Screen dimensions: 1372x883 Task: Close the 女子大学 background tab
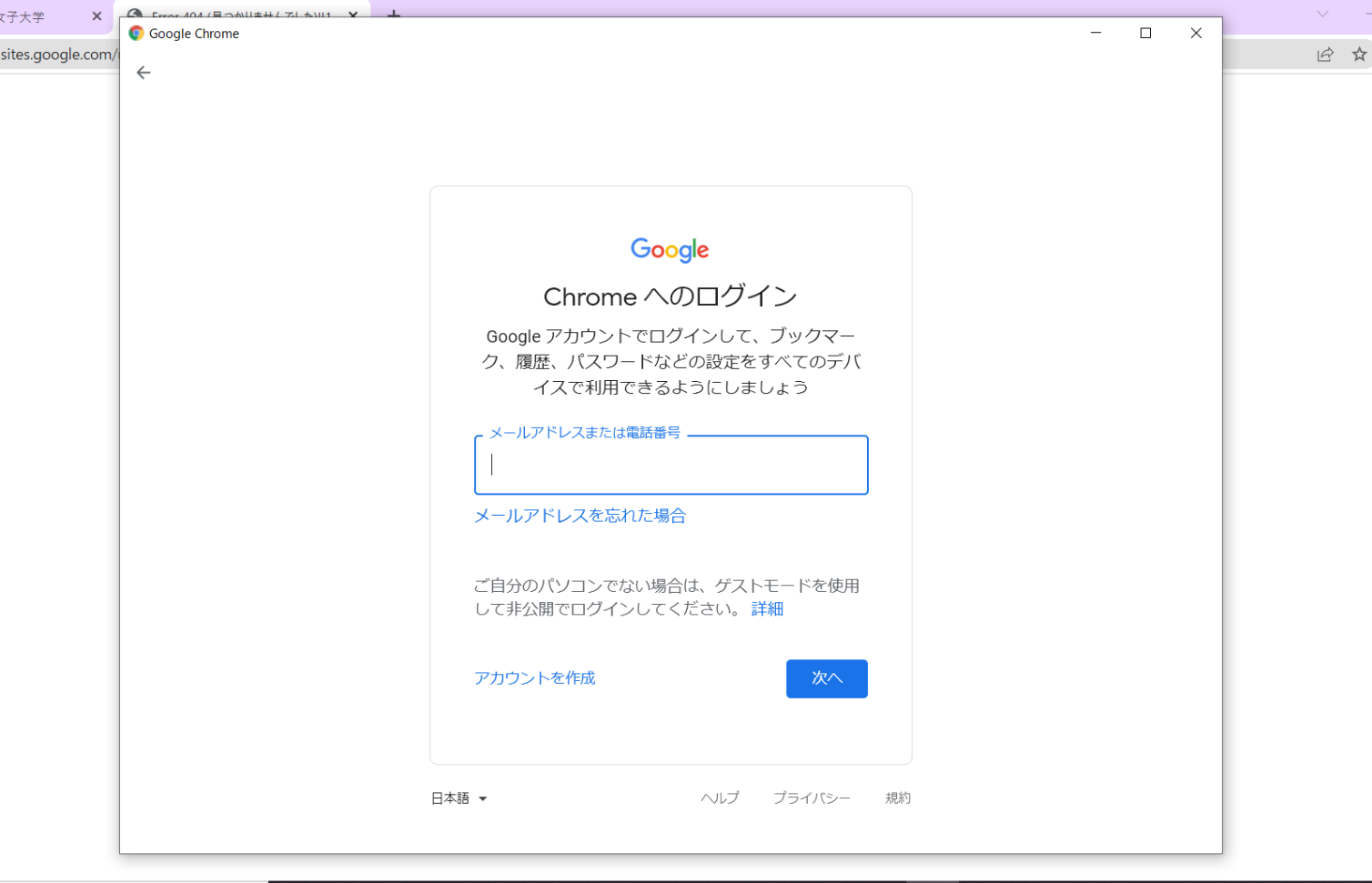97,16
